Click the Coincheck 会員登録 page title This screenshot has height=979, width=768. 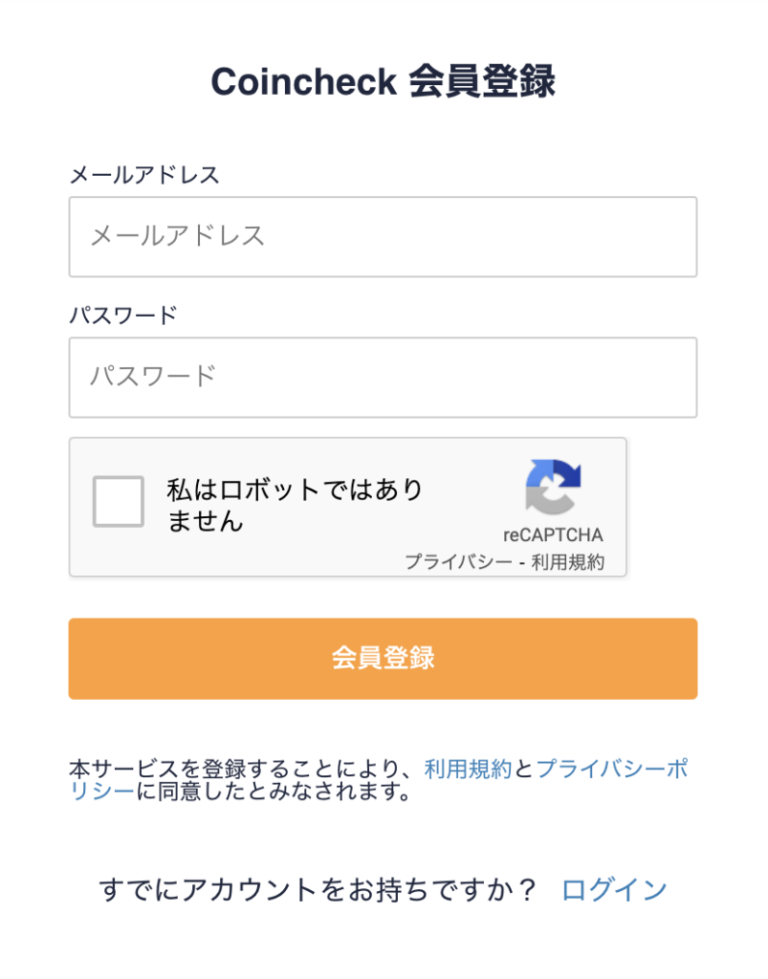(x=384, y=79)
